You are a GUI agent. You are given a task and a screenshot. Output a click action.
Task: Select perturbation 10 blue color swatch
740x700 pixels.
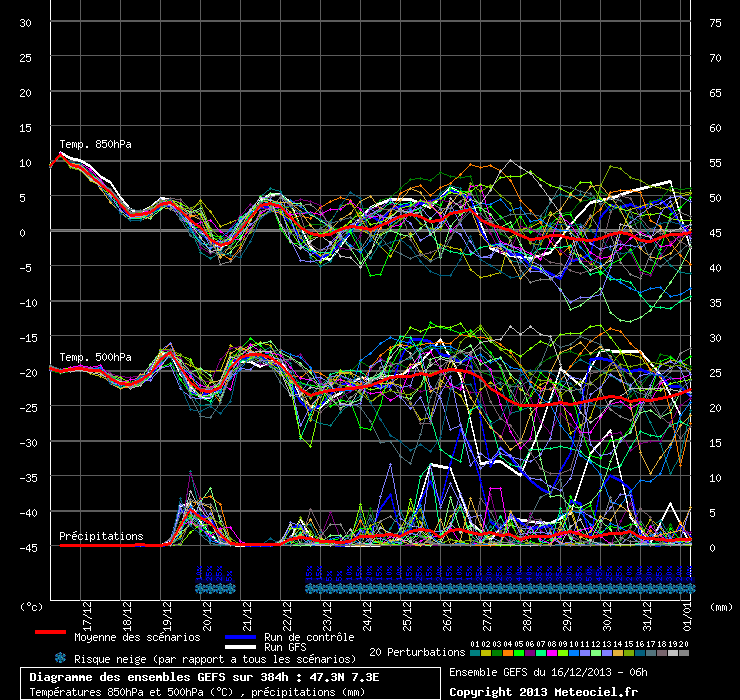pos(573,652)
